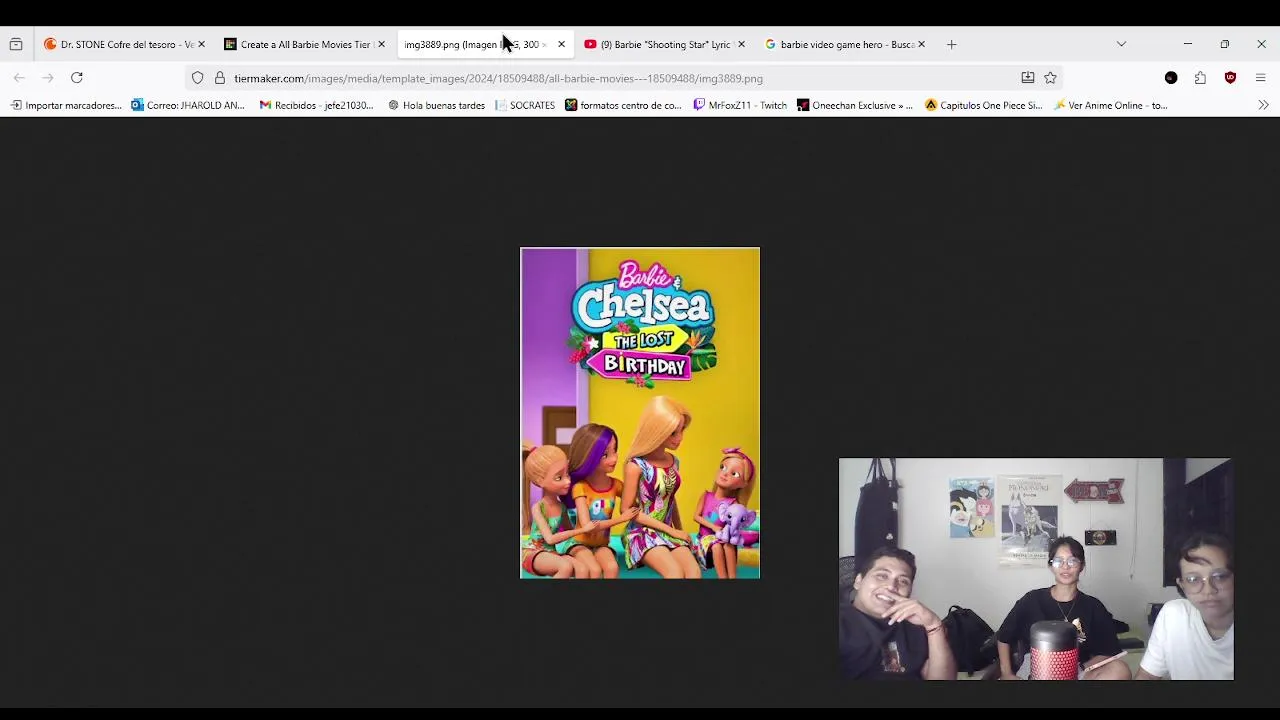Open the Importar marcadores bookmark
Image resolution: width=1280 pixels, height=720 pixels.
(x=66, y=105)
